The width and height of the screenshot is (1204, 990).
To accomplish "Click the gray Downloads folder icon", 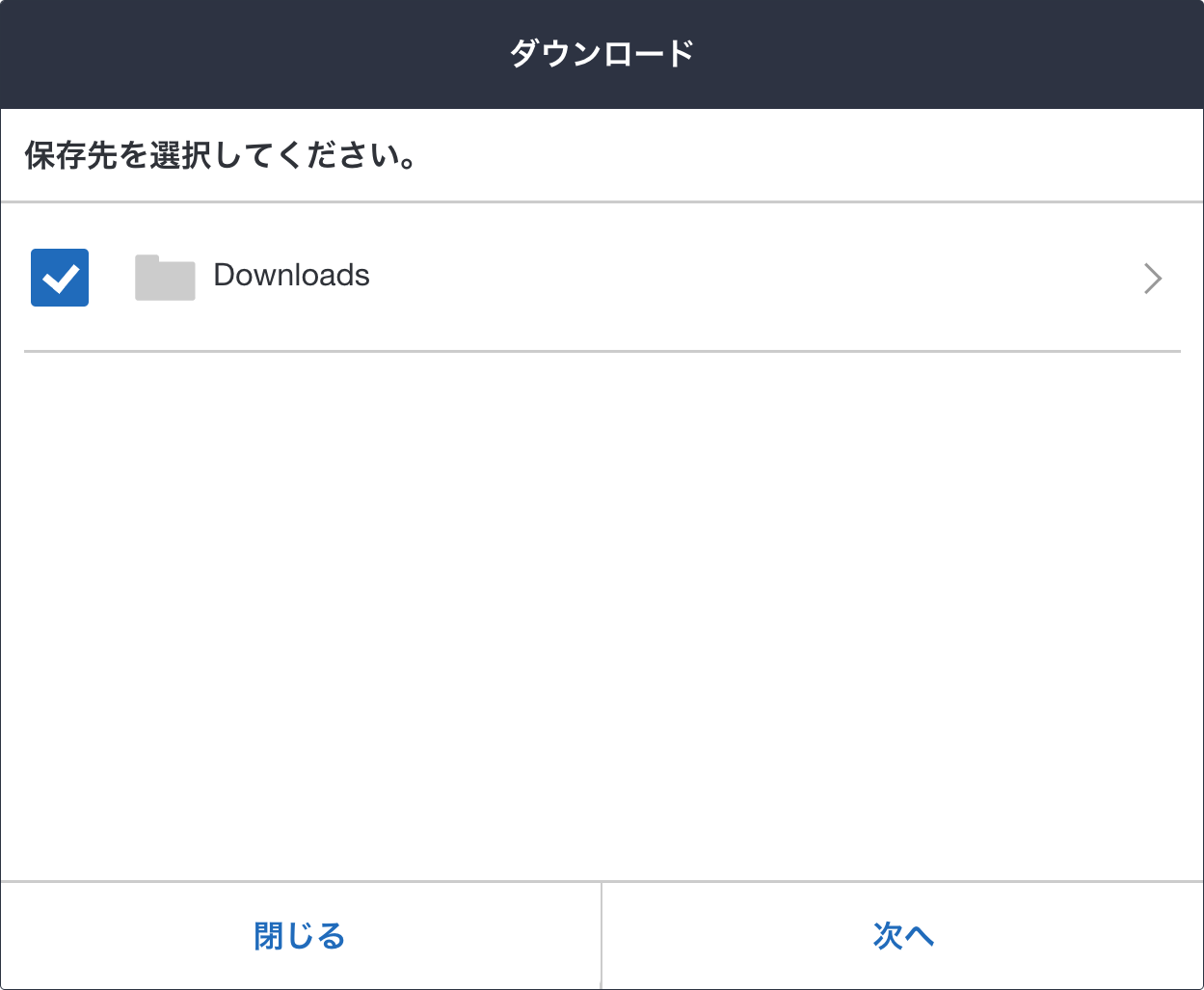I will (x=165, y=278).
